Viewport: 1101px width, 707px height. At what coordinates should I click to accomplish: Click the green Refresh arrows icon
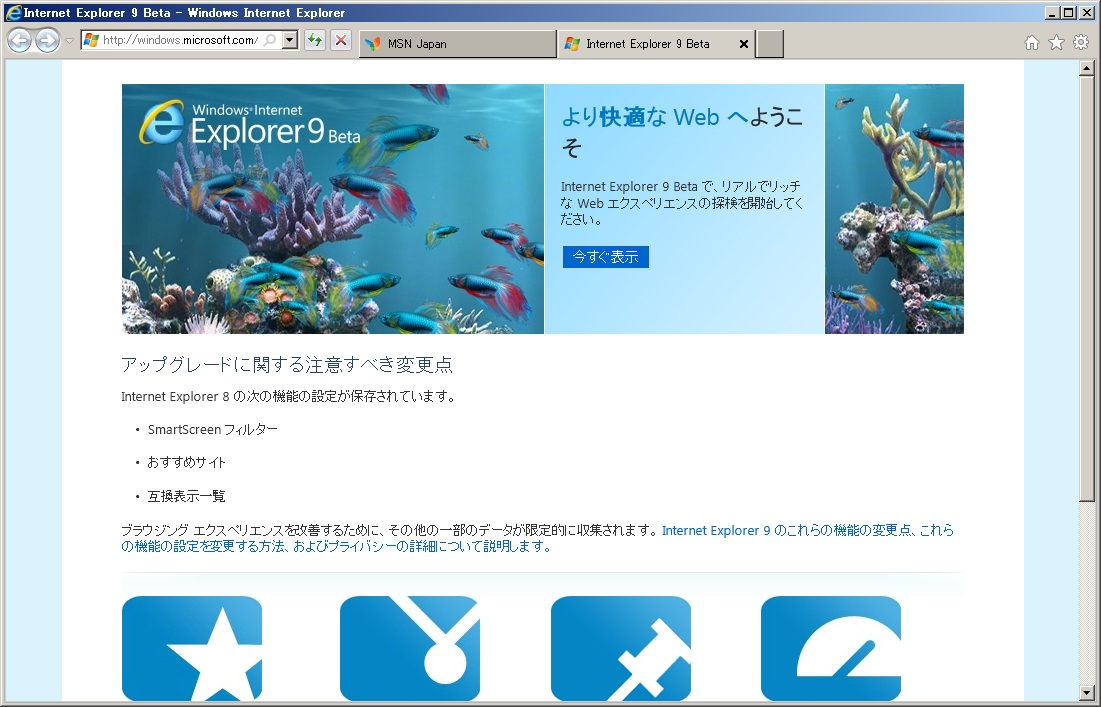tap(315, 41)
